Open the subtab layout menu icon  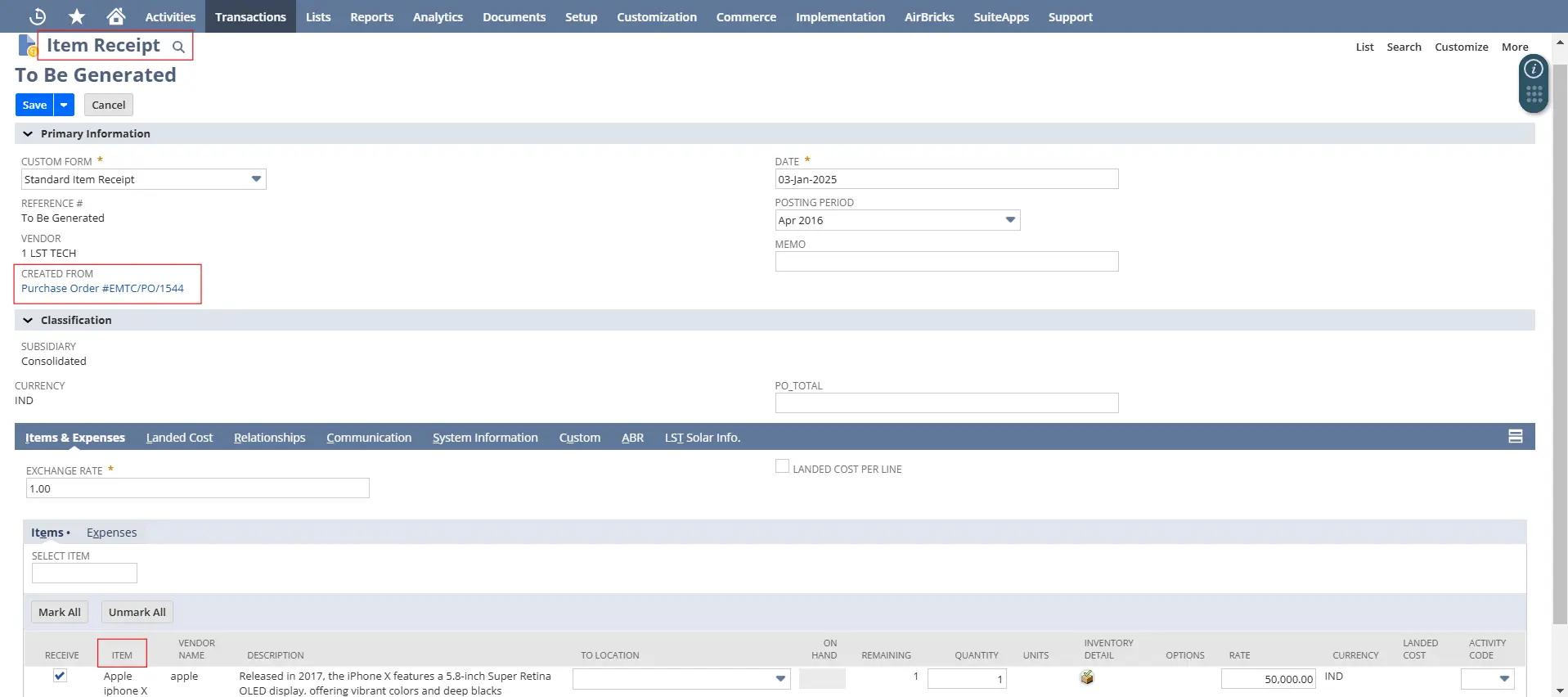(1515, 437)
